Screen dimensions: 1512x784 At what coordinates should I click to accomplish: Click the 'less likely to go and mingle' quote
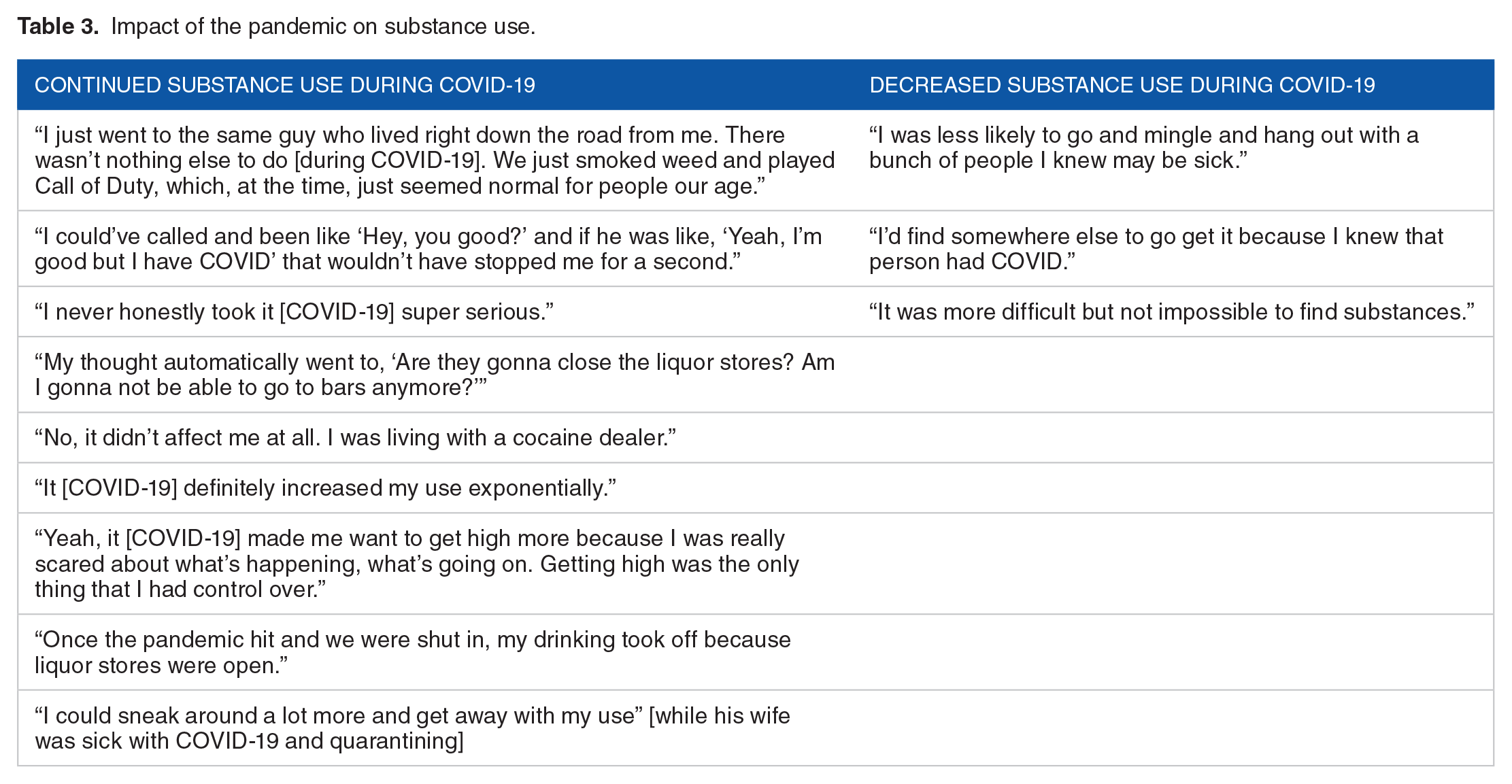(x=1144, y=148)
